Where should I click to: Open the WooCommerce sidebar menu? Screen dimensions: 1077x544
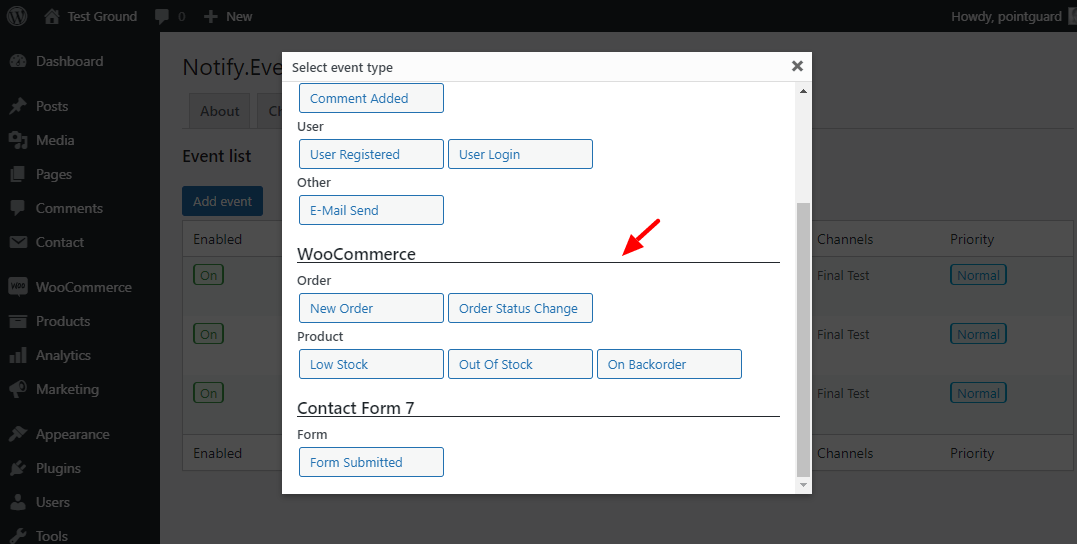point(84,287)
